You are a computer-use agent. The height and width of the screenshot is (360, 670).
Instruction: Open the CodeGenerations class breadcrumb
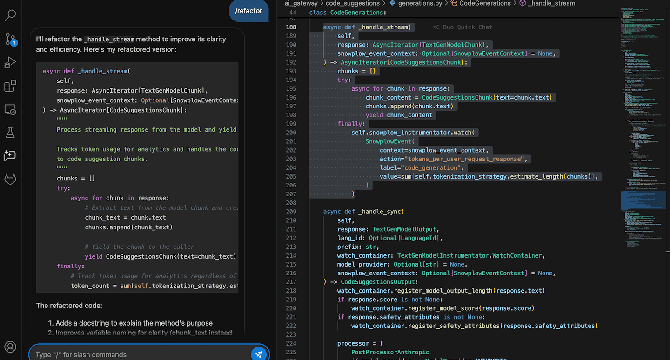pos(485,3)
